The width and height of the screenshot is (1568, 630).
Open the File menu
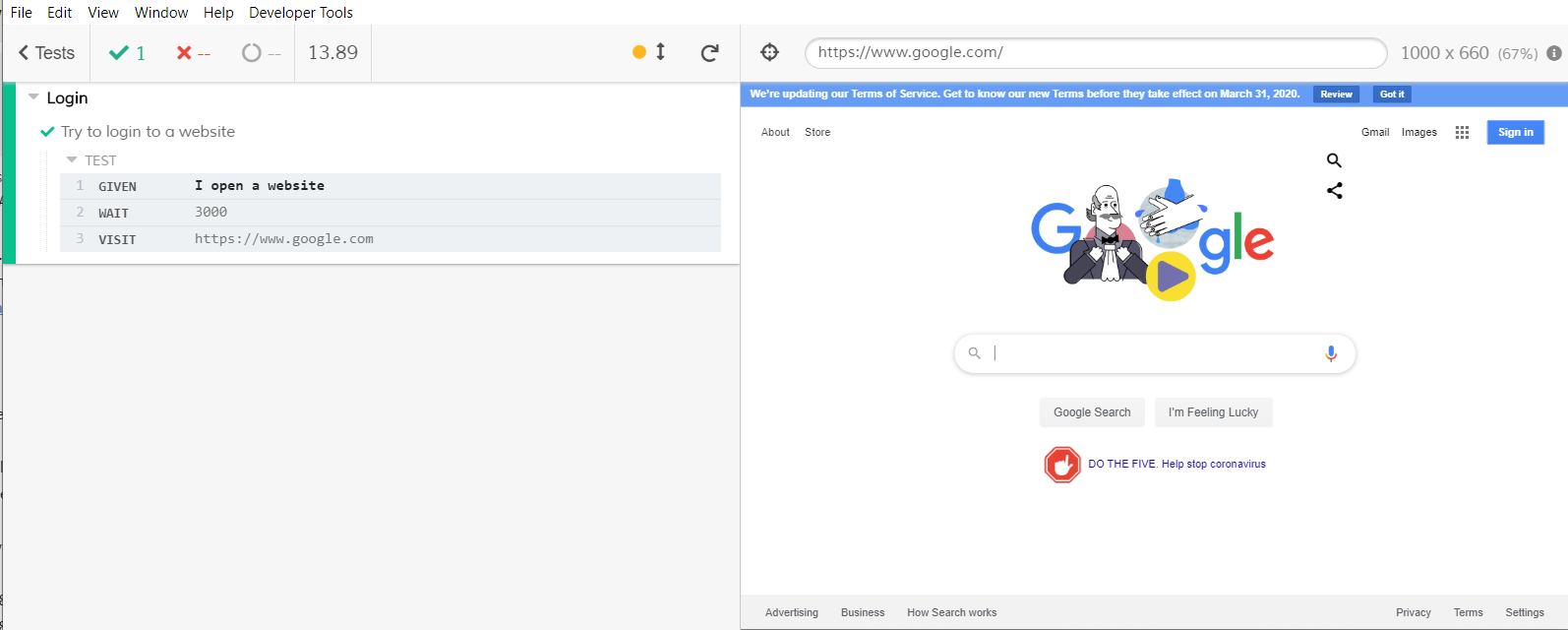click(x=22, y=13)
